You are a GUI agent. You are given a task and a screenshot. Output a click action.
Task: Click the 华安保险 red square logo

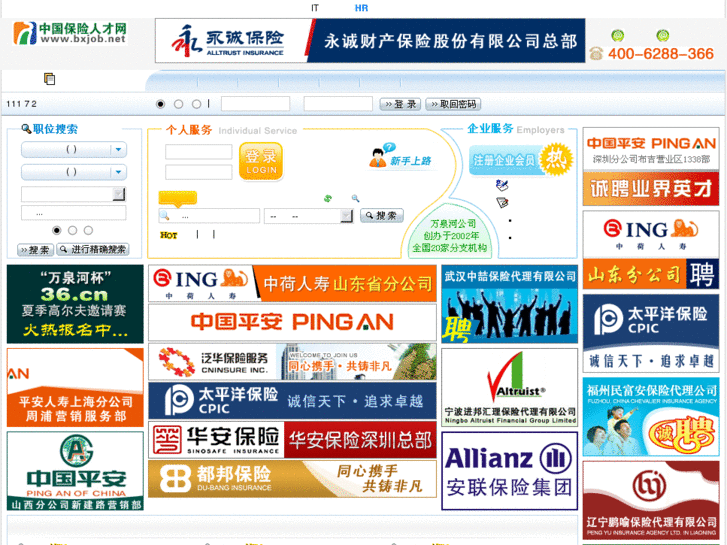click(x=167, y=439)
